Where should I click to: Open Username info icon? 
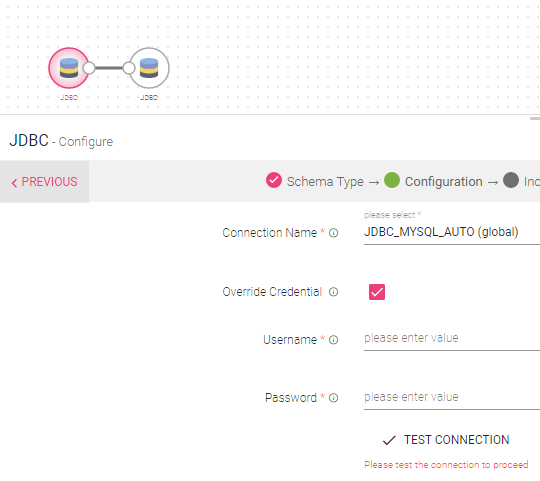point(333,340)
